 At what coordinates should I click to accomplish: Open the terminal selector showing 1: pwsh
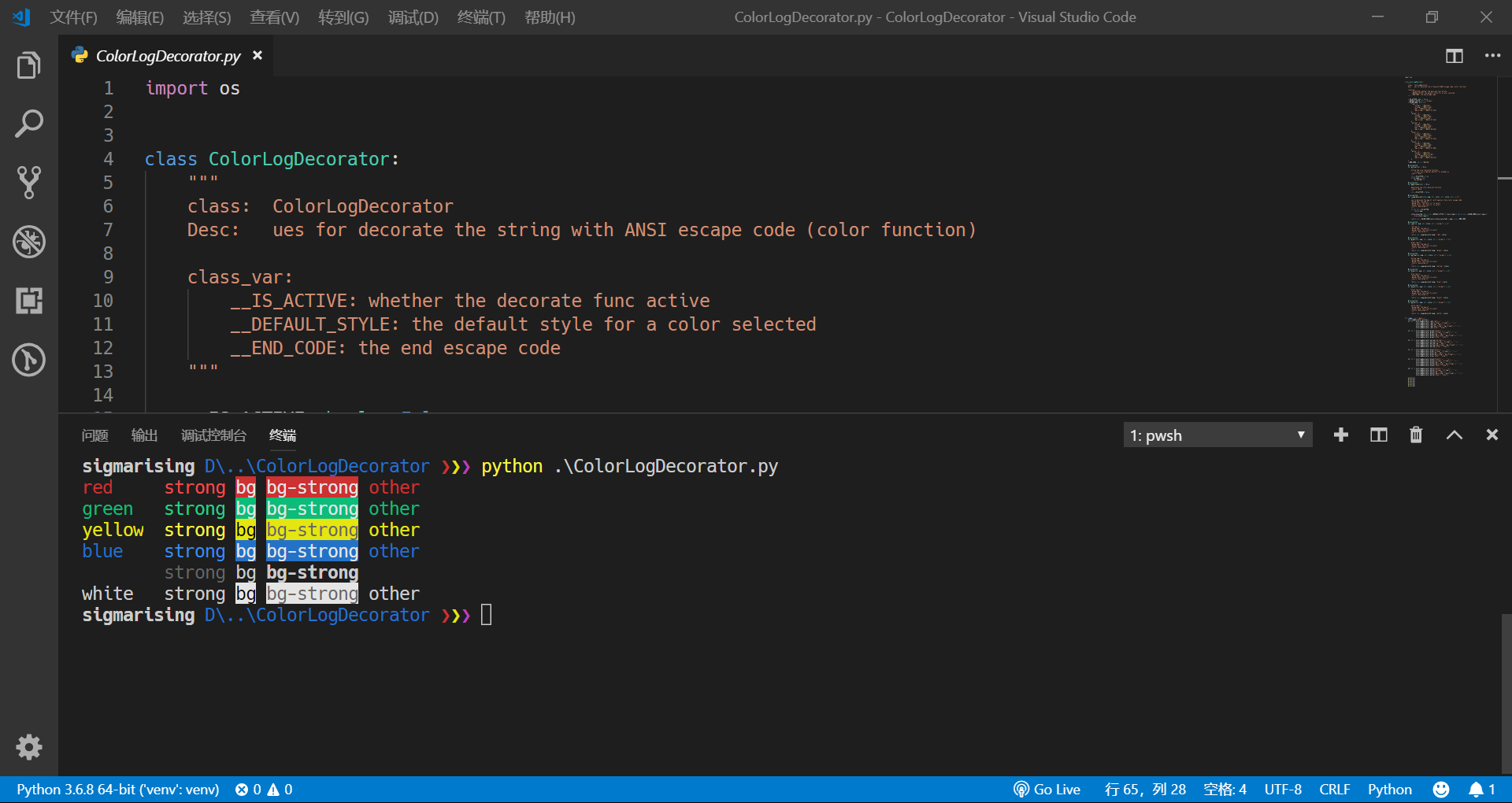1217,434
